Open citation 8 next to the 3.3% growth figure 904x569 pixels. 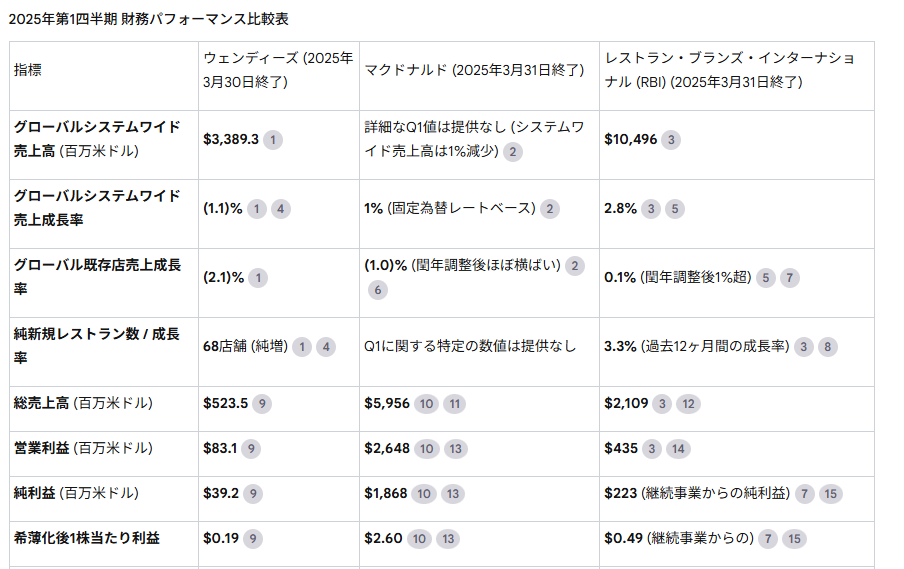point(828,347)
